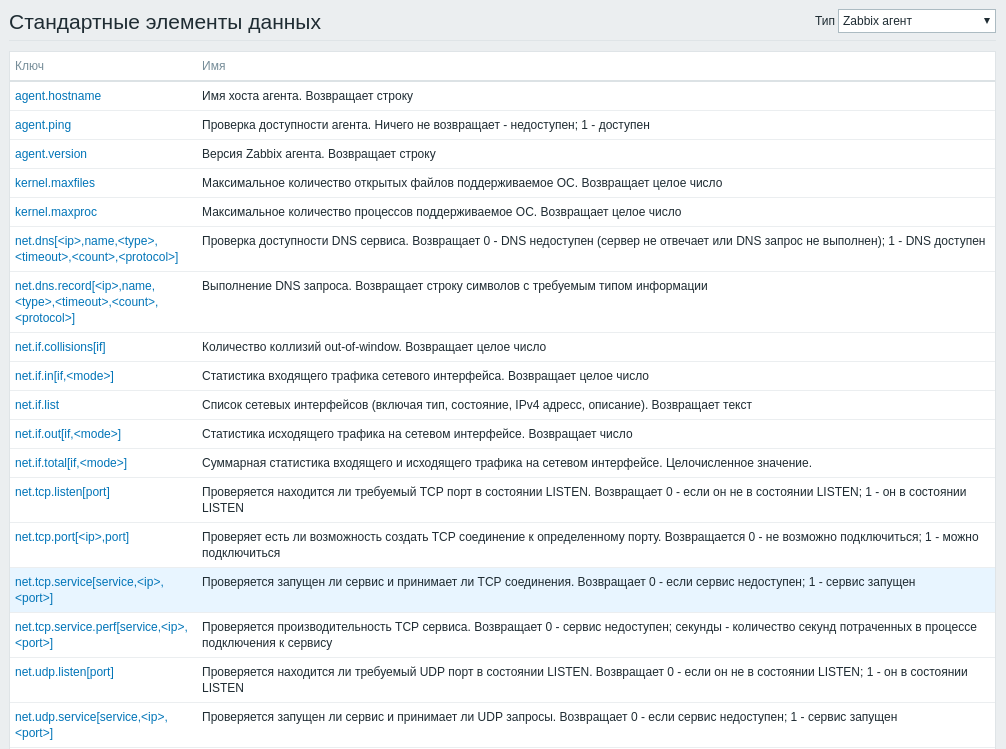1006x749 pixels.
Task: Select the net.if.total[if,<mode>] key
Action: click(x=71, y=463)
